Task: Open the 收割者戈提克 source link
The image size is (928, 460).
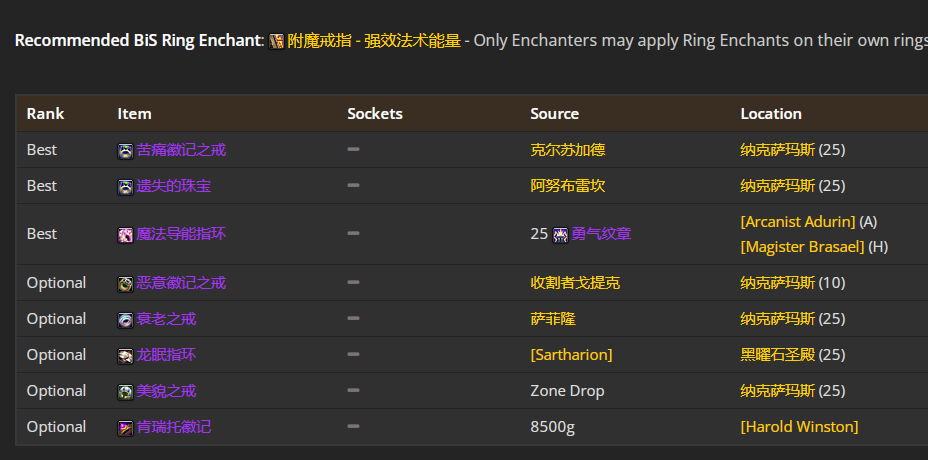Action: tap(575, 283)
